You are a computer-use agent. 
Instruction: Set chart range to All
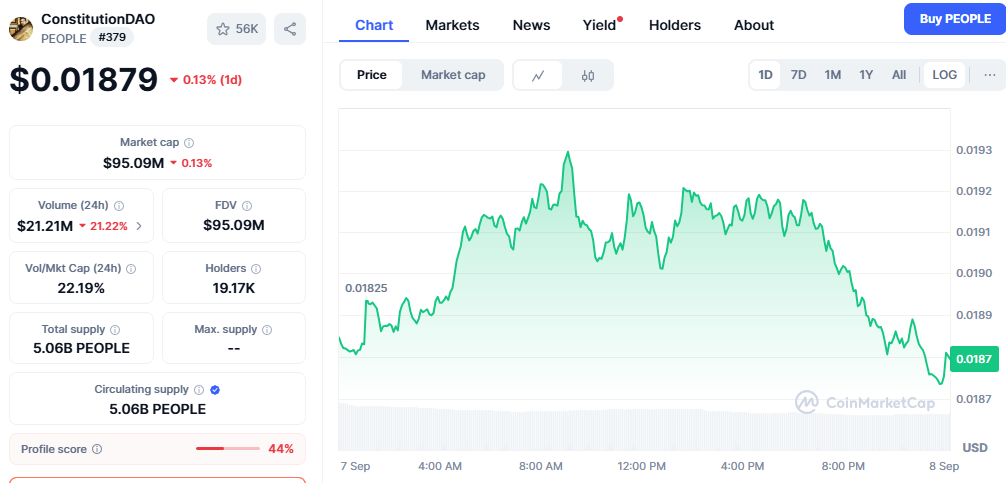point(899,75)
